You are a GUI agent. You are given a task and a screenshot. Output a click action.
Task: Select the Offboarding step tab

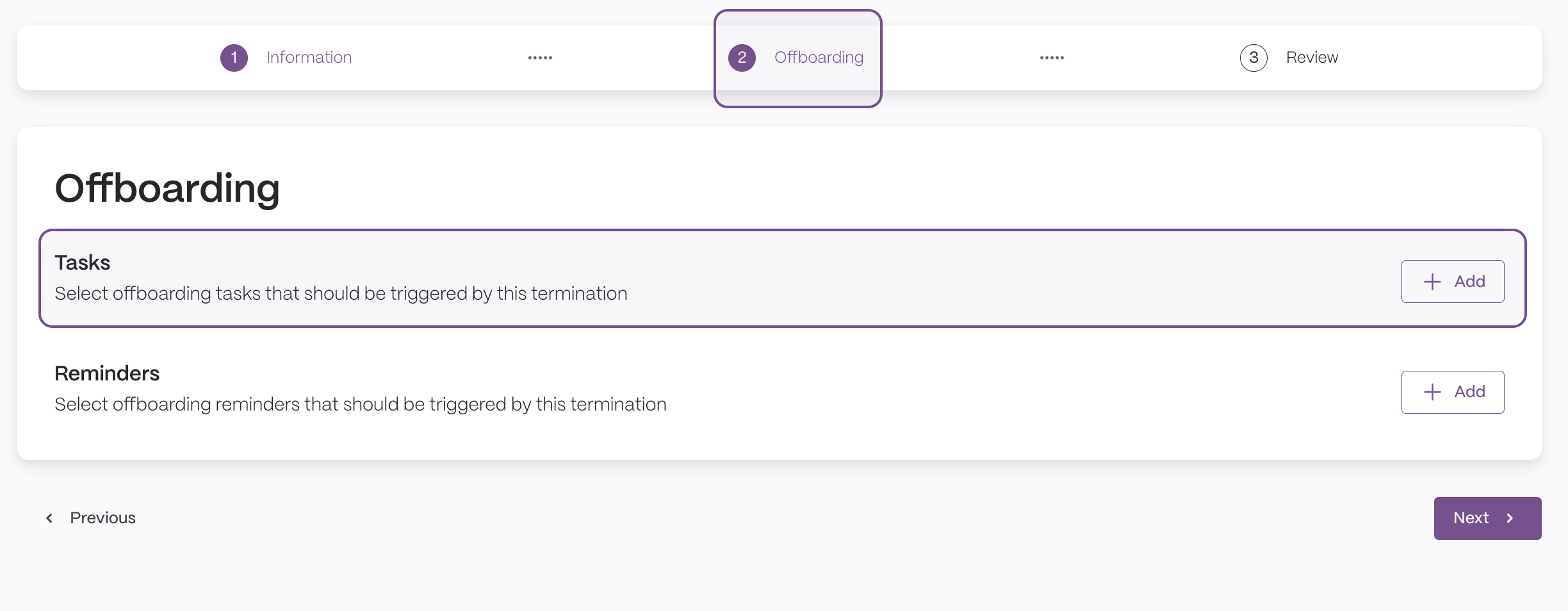(797, 58)
